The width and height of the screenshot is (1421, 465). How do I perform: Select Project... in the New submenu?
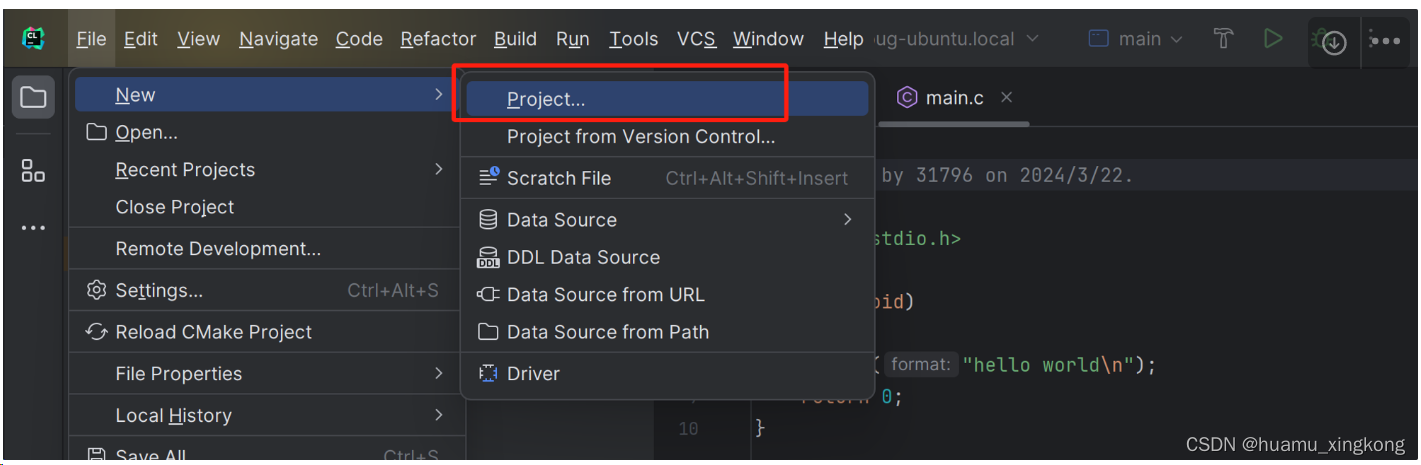click(546, 99)
